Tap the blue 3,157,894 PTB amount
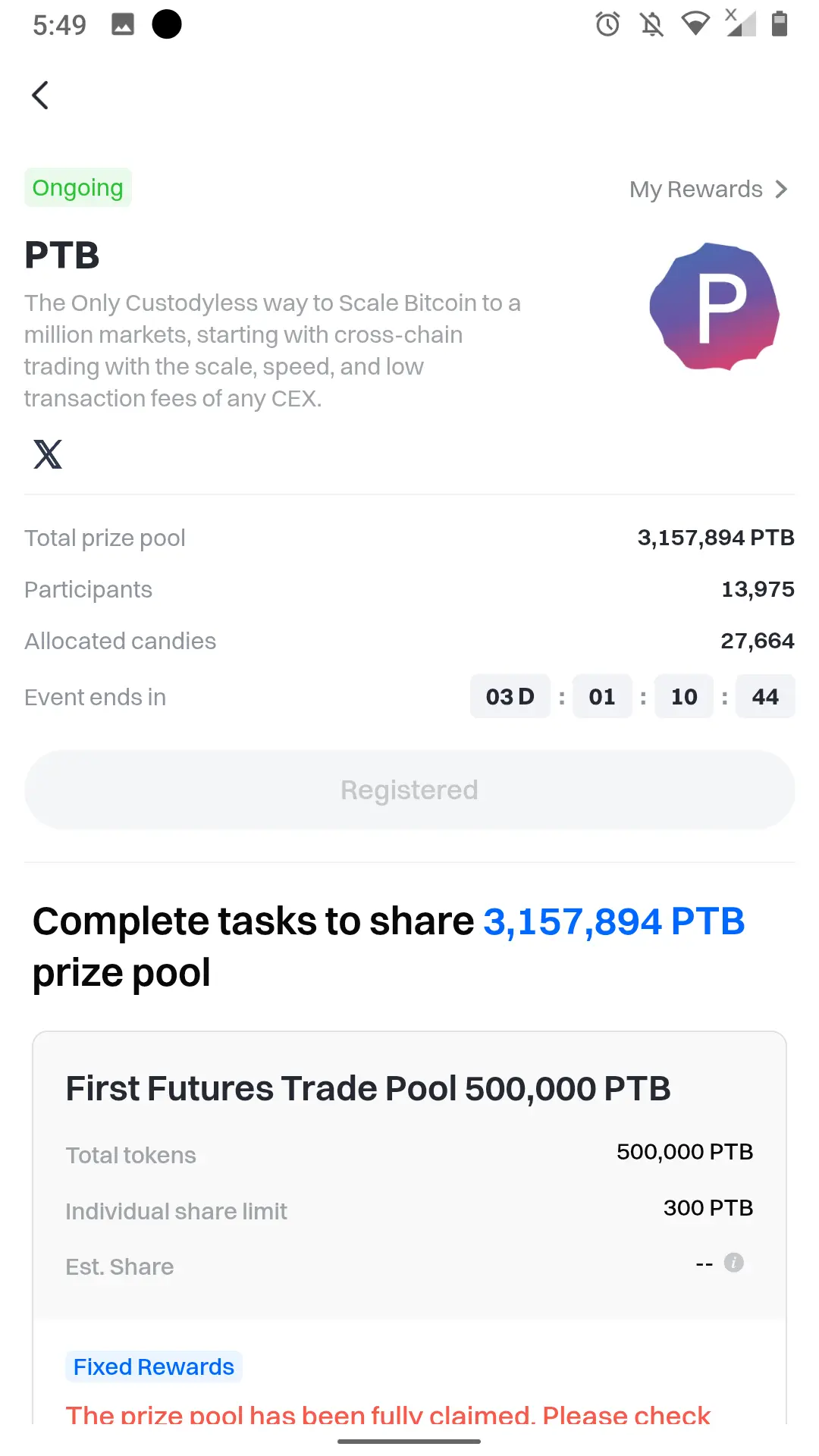The image size is (819, 1456). (614, 921)
